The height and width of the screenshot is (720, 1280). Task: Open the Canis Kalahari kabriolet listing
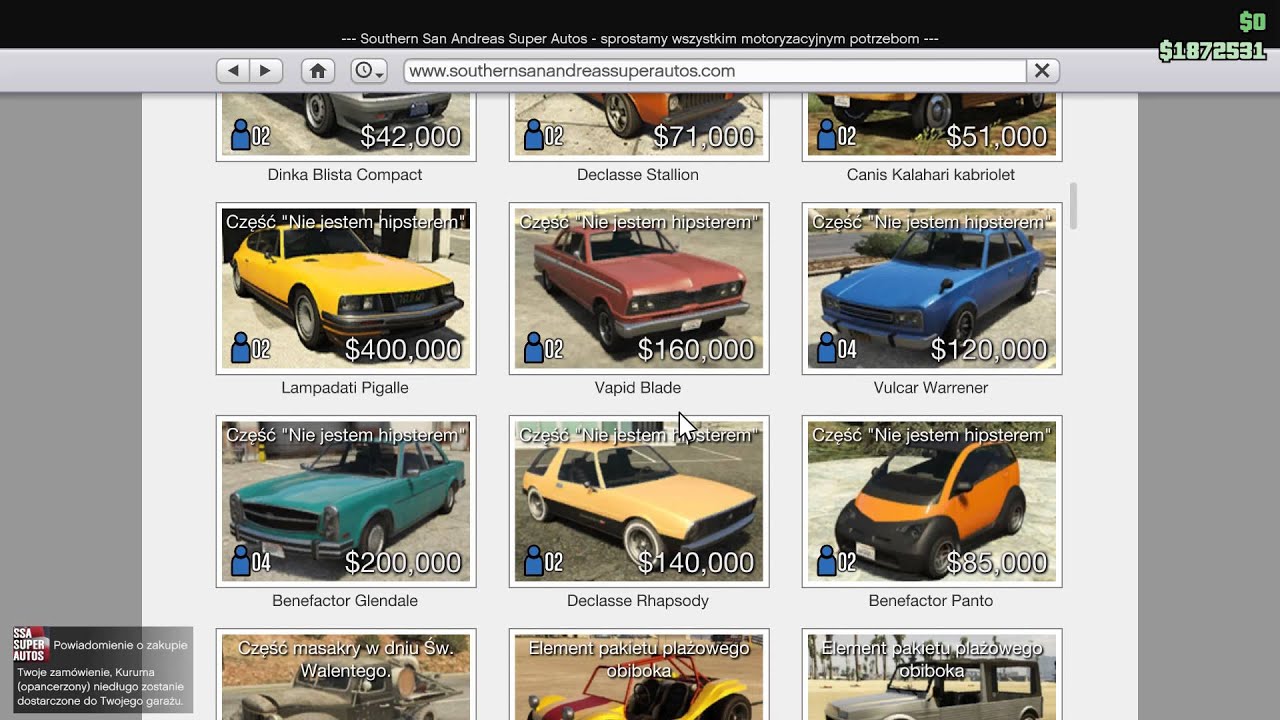(x=932, y=126)
